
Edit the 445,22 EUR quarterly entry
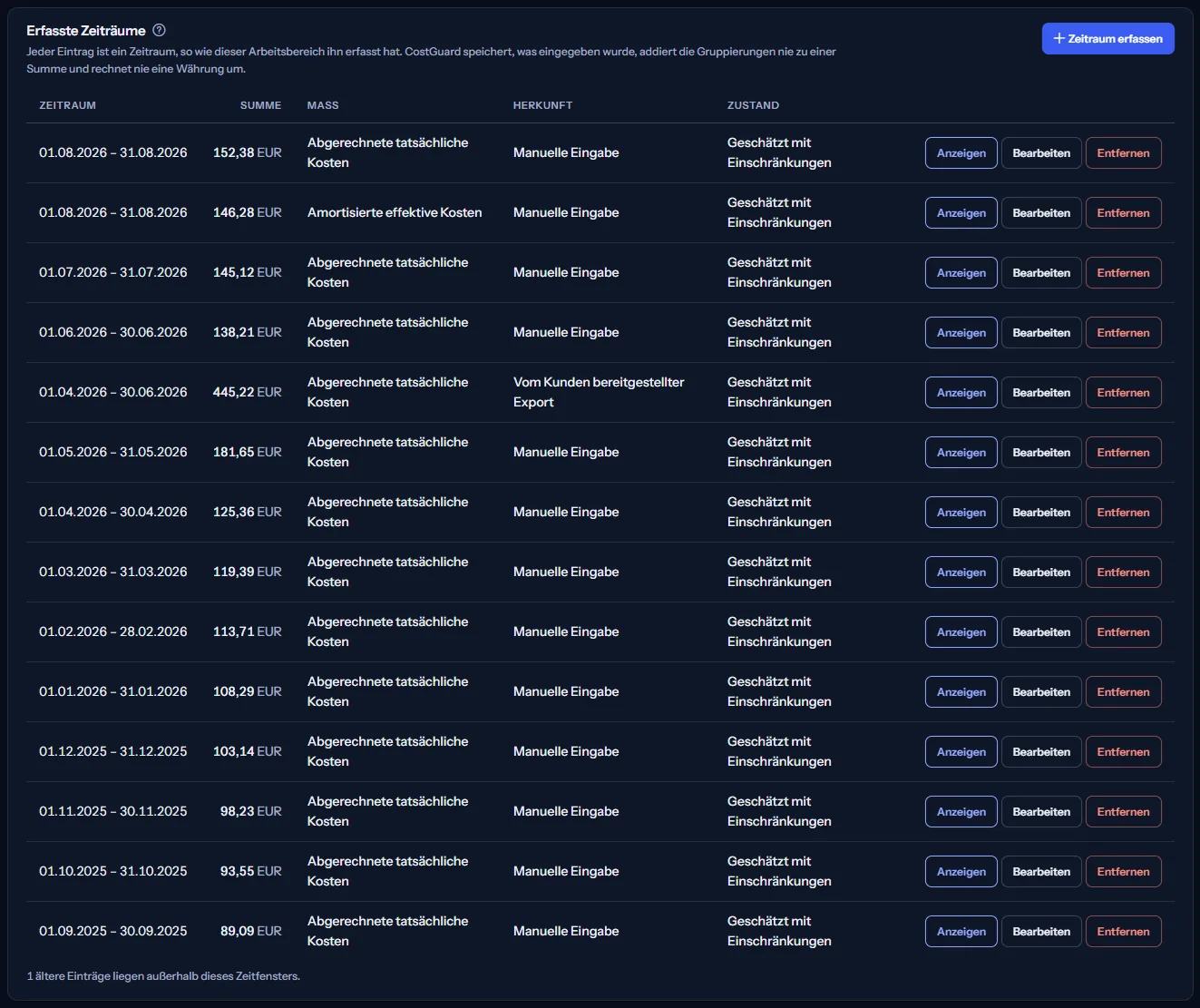point(1041,393)
